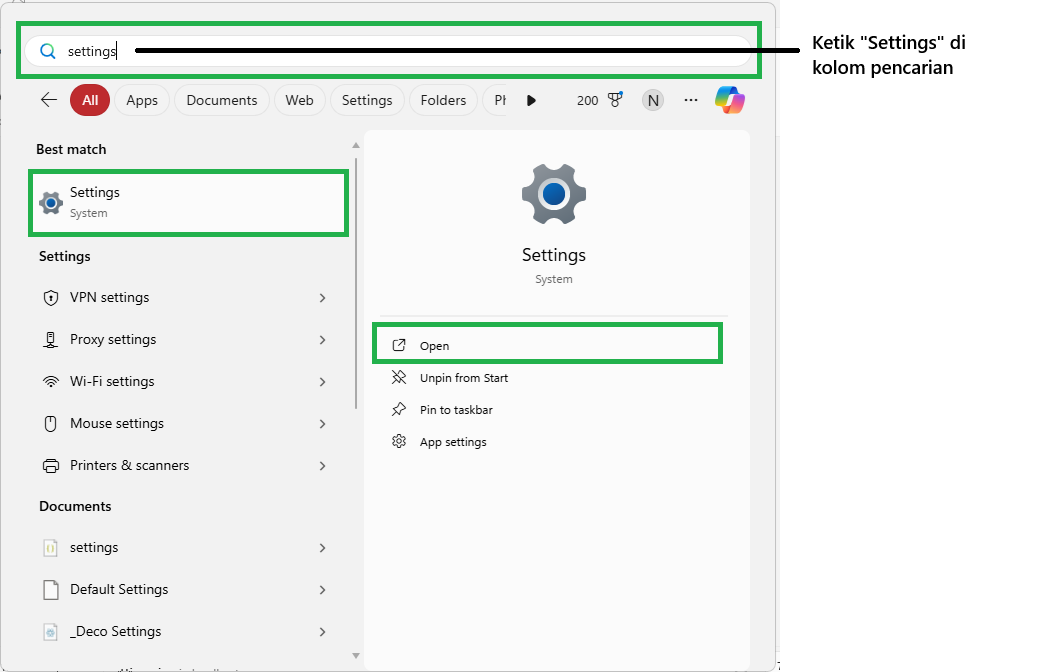Click the Default Settings file icon

51,590
